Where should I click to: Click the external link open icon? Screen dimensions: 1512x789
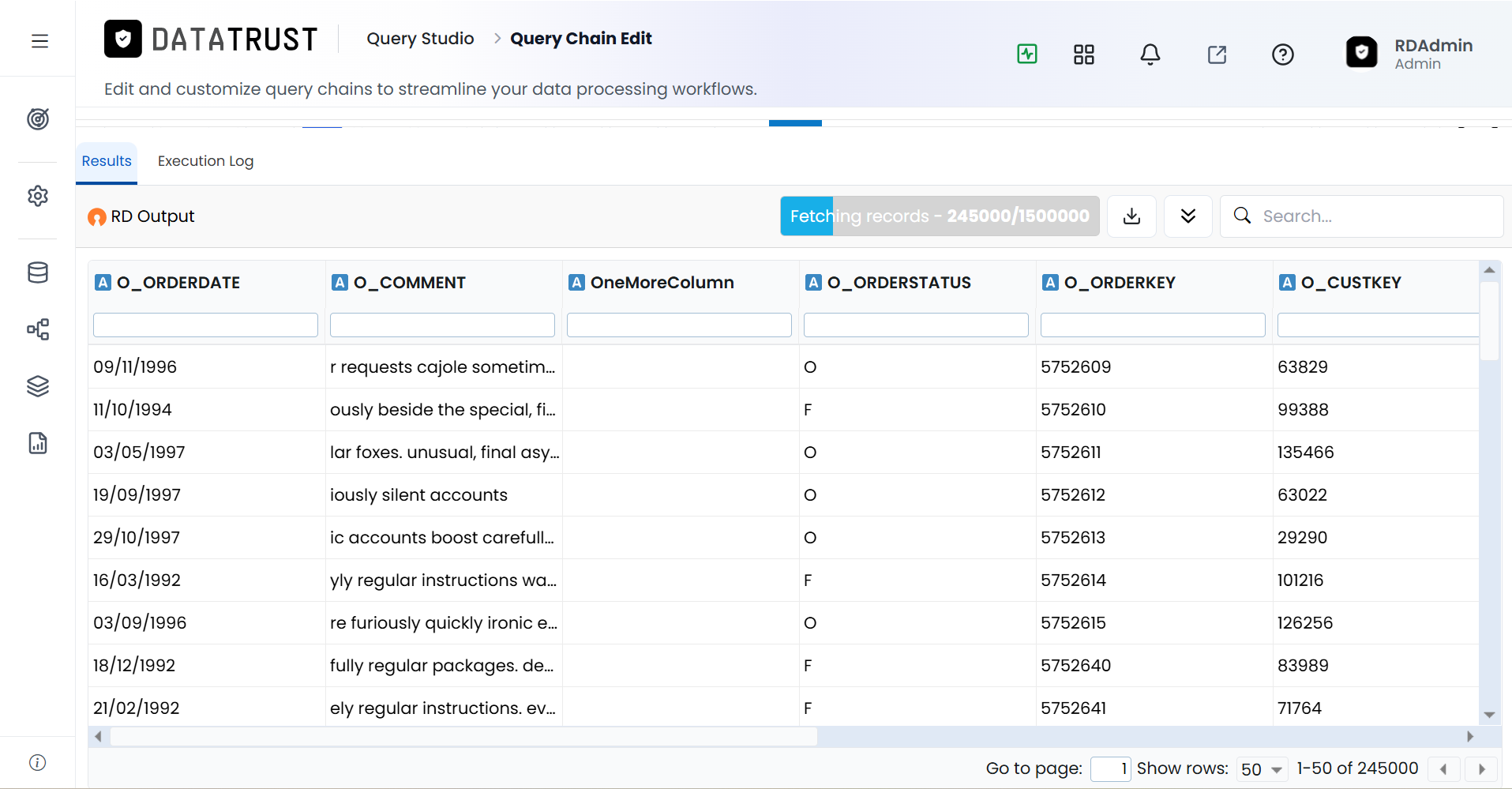(x=1217, y=54)
